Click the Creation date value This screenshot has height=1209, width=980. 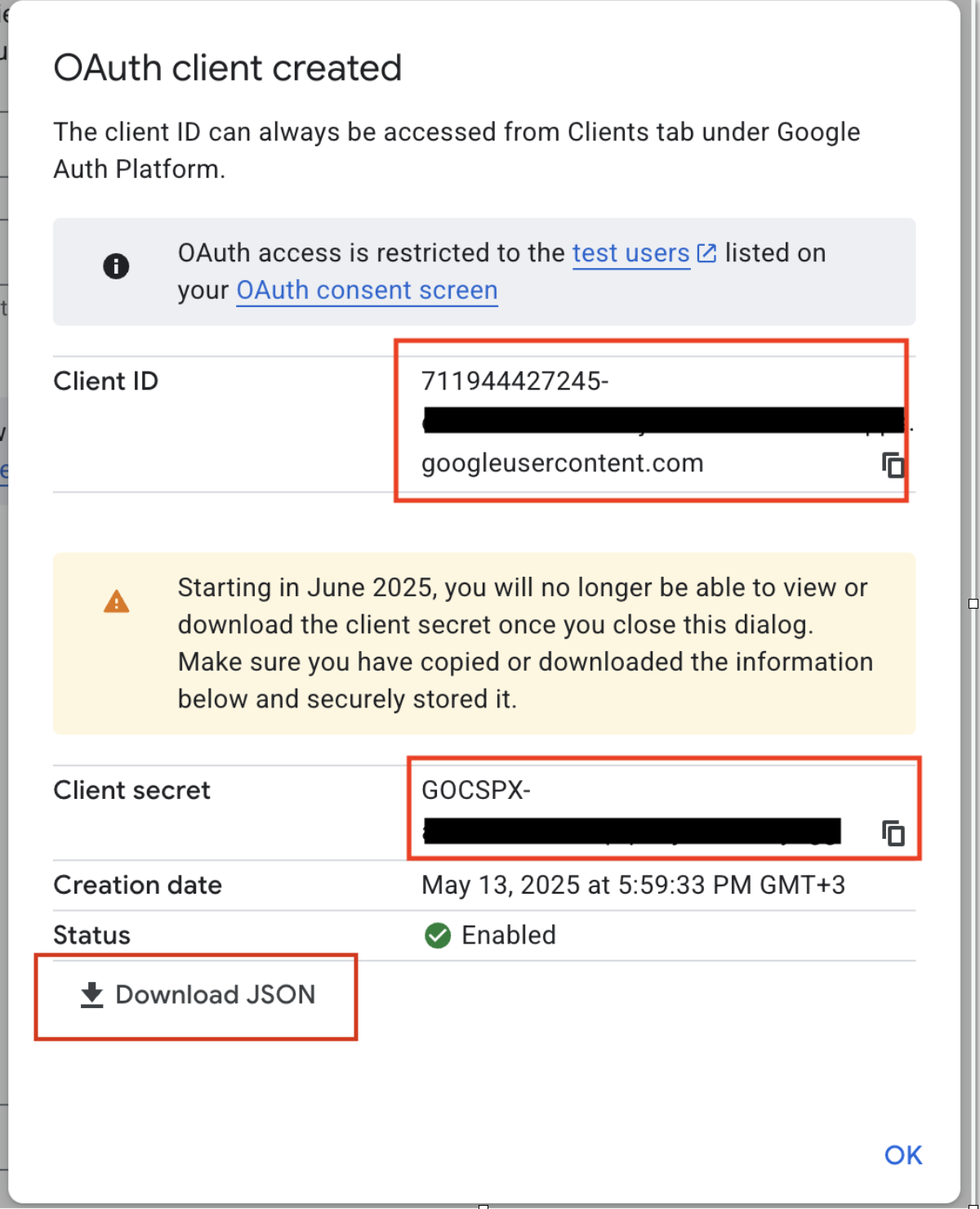point(634,884)
